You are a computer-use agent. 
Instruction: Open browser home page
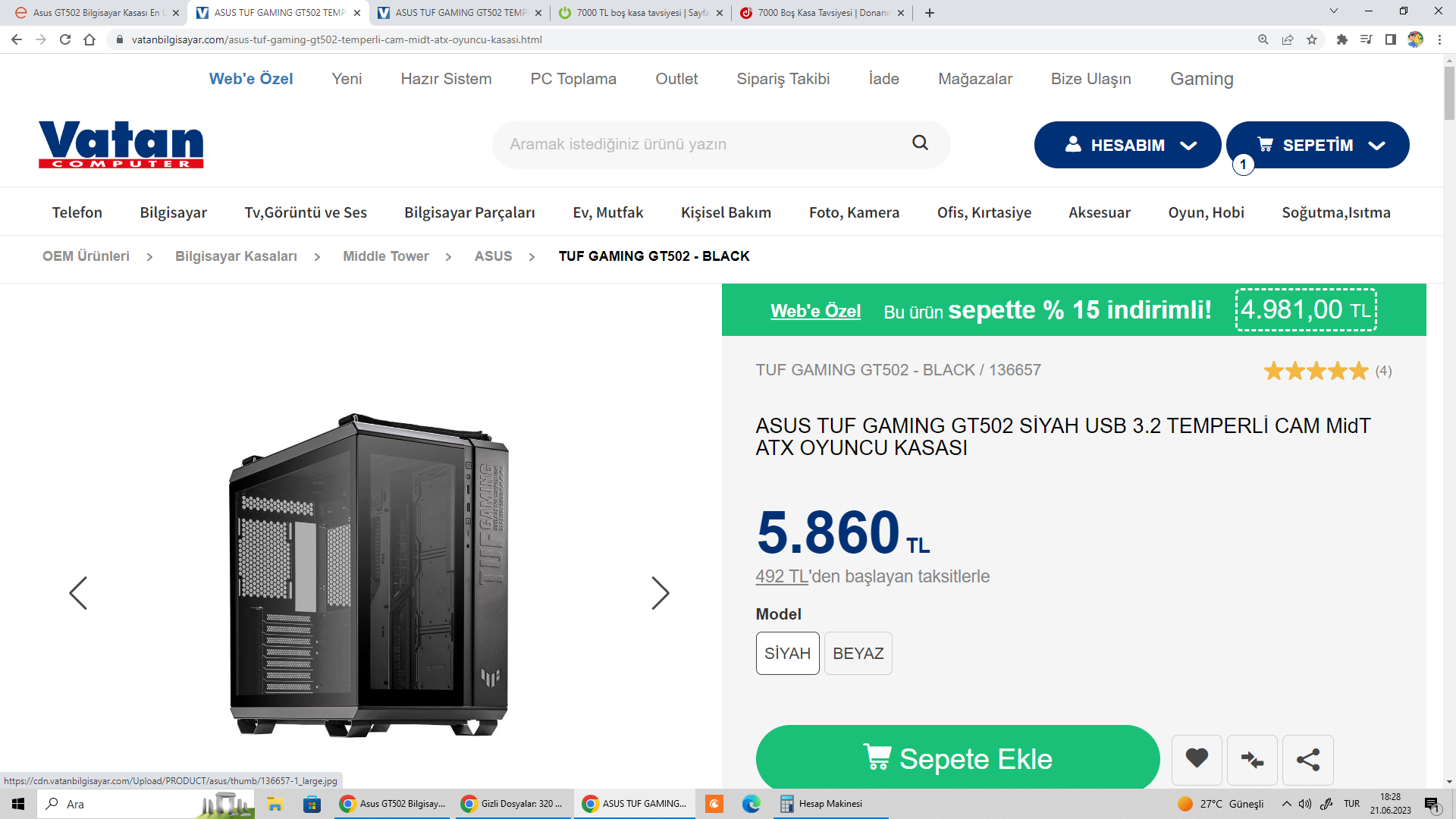coord(89,39)
